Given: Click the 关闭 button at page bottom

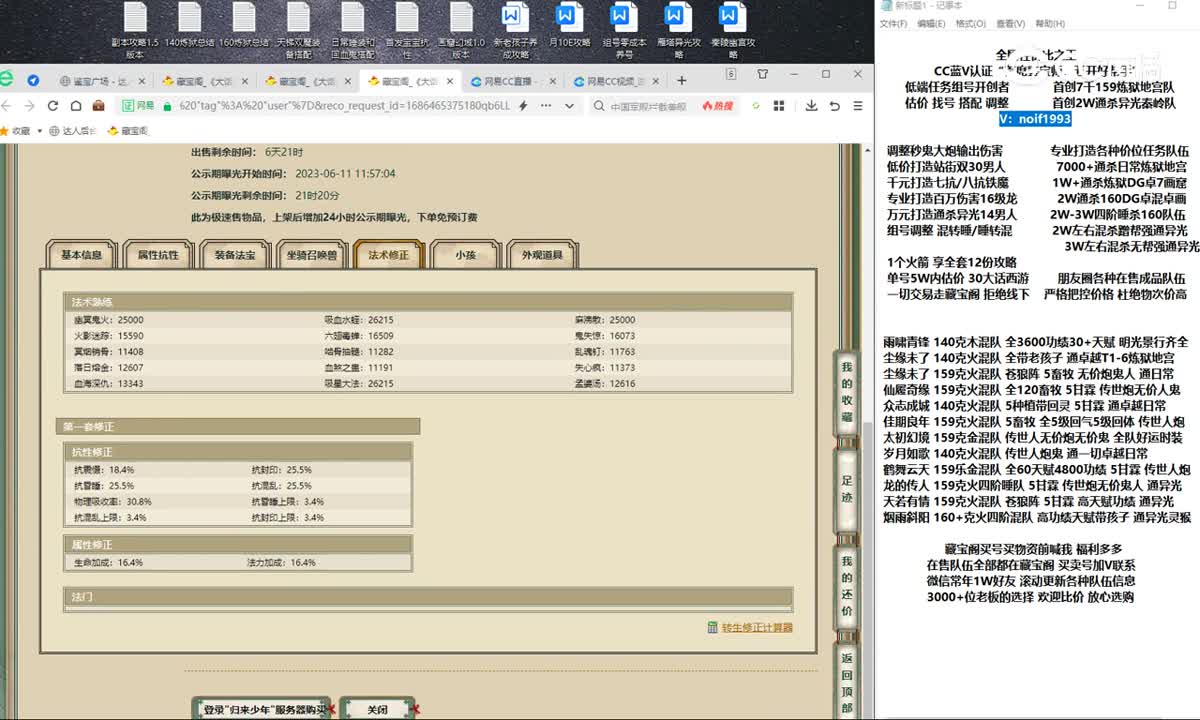Looking at the screenshot, I should click(x=378, y=708).
